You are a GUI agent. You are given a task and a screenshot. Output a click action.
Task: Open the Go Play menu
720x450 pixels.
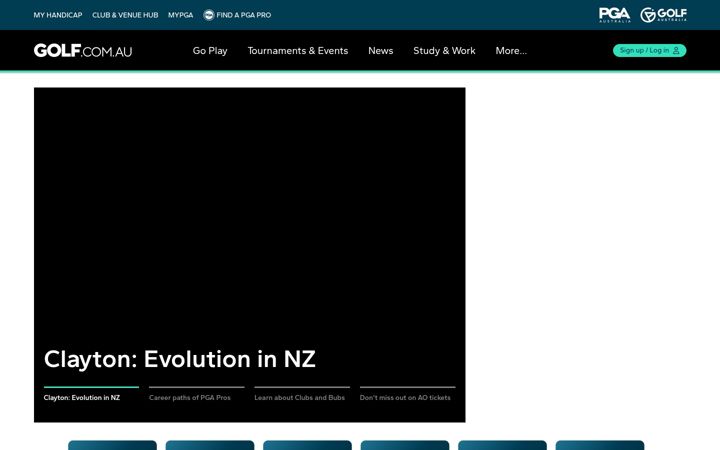tap(210, 51)
